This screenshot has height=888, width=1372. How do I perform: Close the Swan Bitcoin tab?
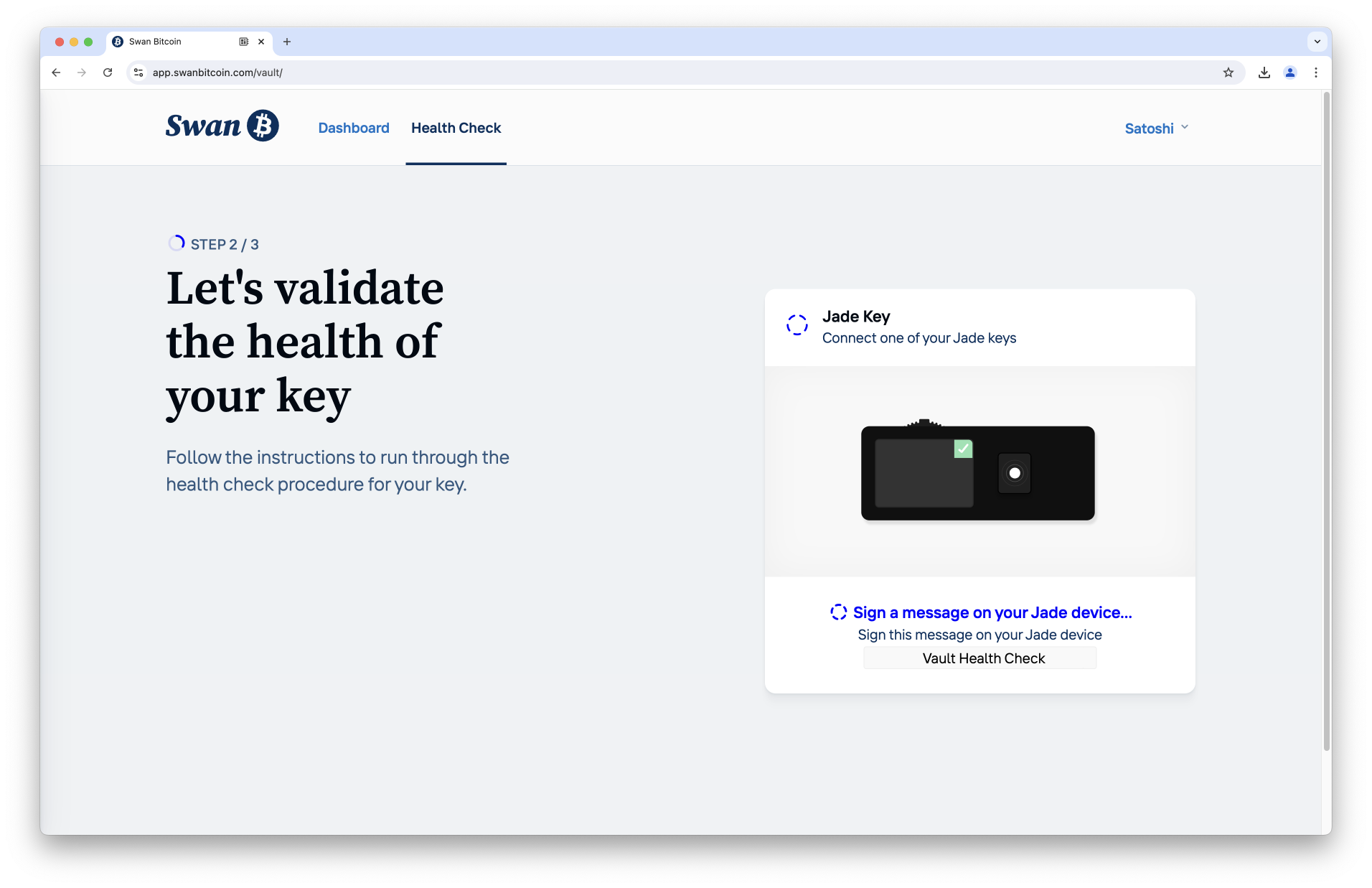261,42
